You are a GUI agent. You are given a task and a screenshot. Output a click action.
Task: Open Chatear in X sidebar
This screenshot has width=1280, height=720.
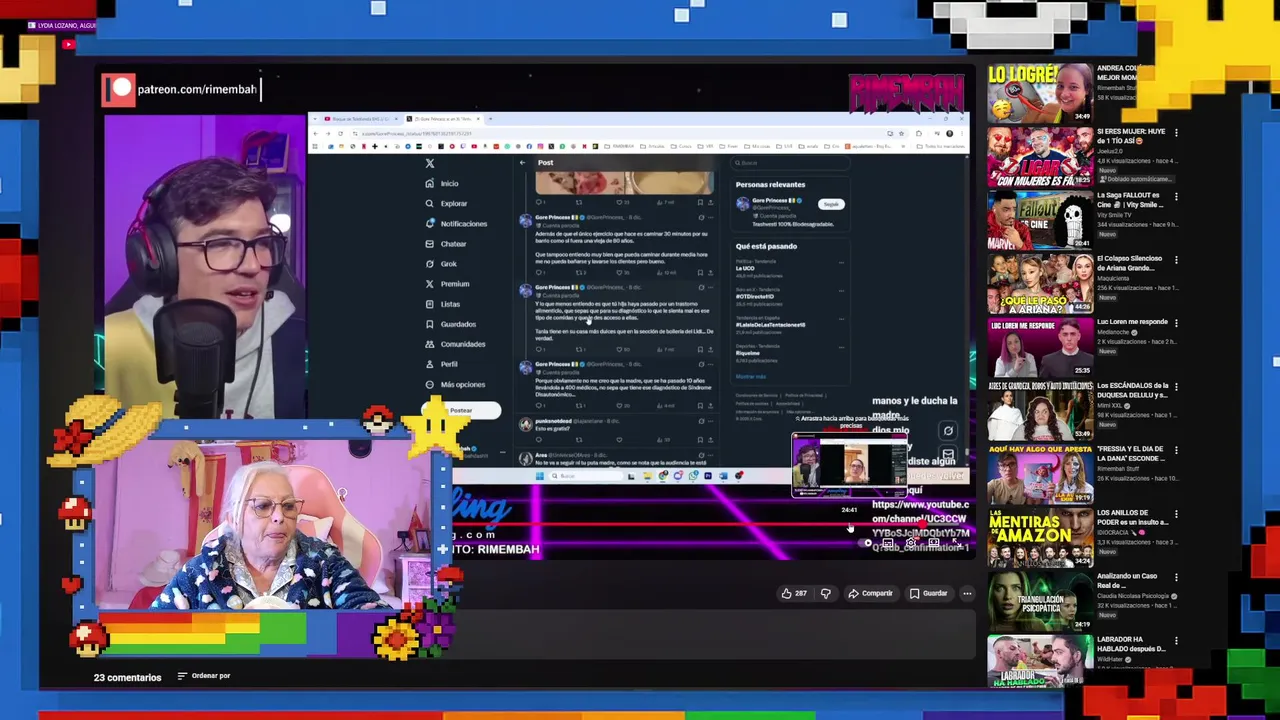(x=446, y=243)
